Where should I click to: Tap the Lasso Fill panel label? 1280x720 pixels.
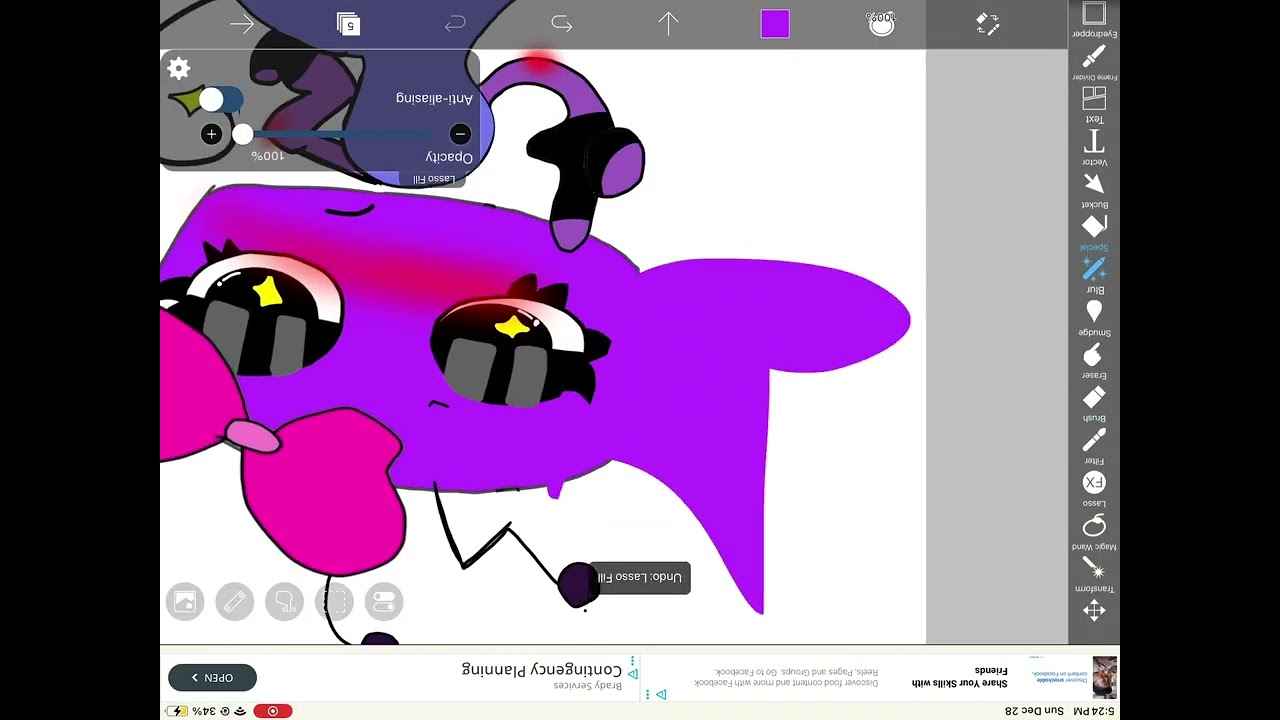pyautogui.click(x=434, y=179)
